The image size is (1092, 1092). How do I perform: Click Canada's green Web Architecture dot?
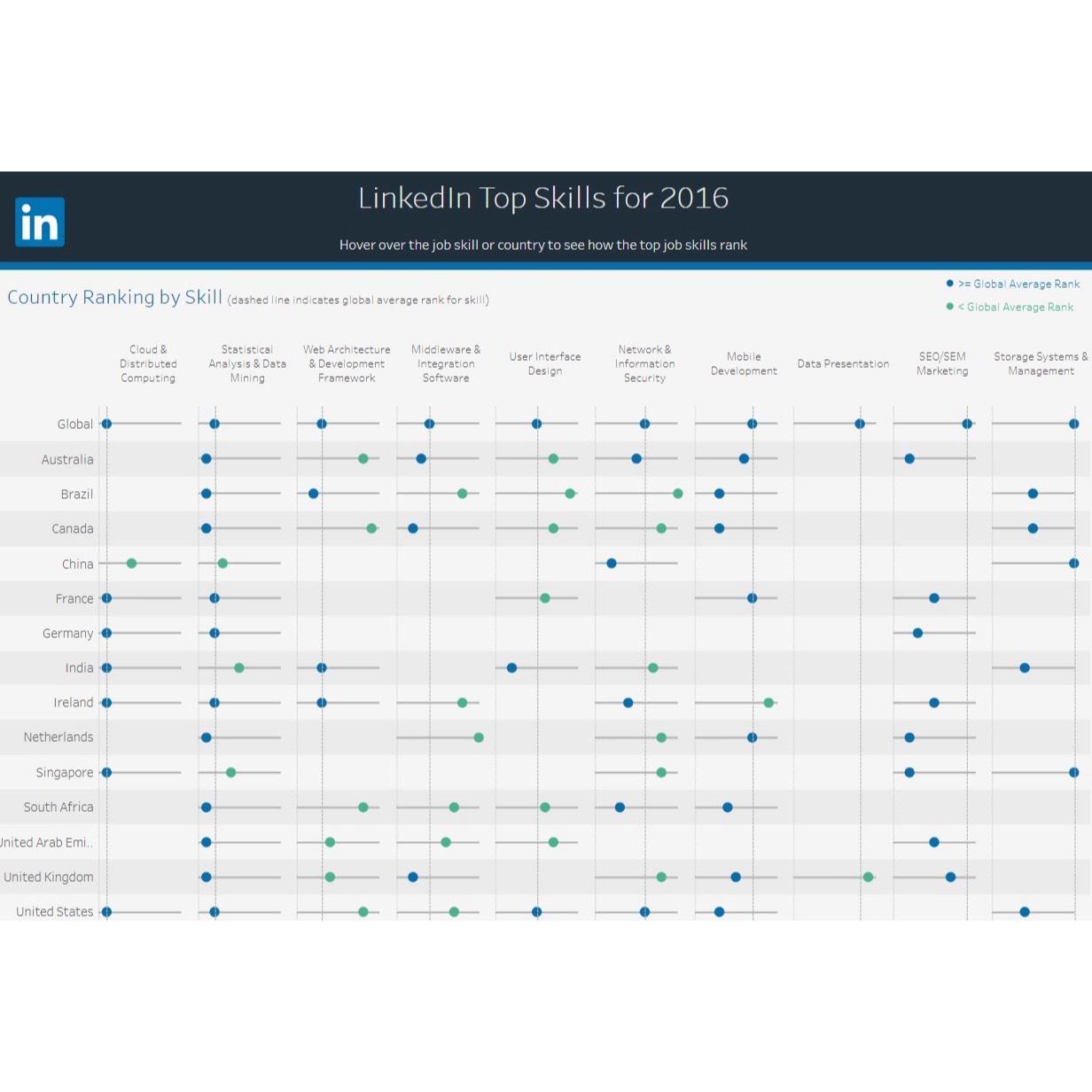click(x=371, y=528)
